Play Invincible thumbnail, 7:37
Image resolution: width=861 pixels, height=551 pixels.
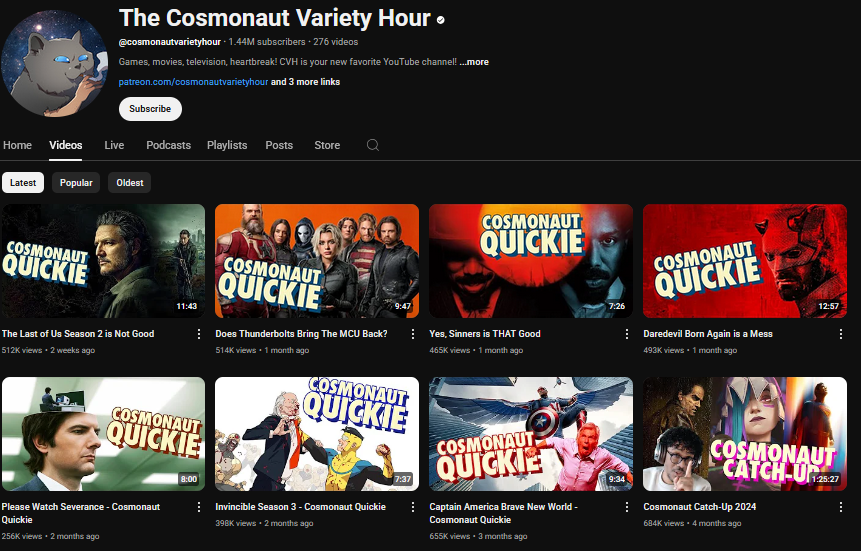tap(317, 434)
